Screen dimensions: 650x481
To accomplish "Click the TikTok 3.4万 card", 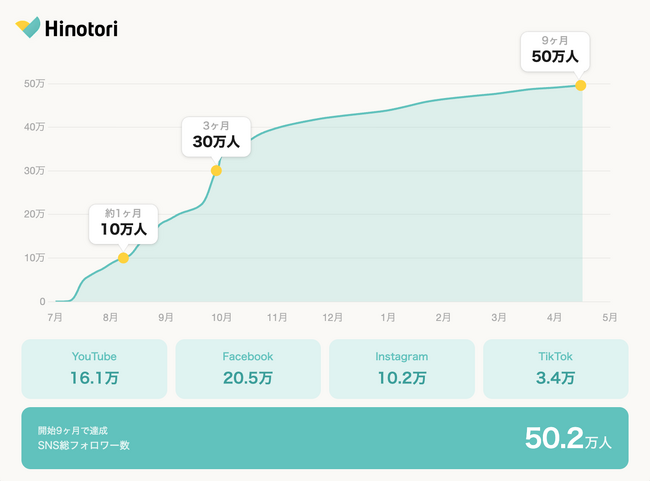I will (555, 369).
